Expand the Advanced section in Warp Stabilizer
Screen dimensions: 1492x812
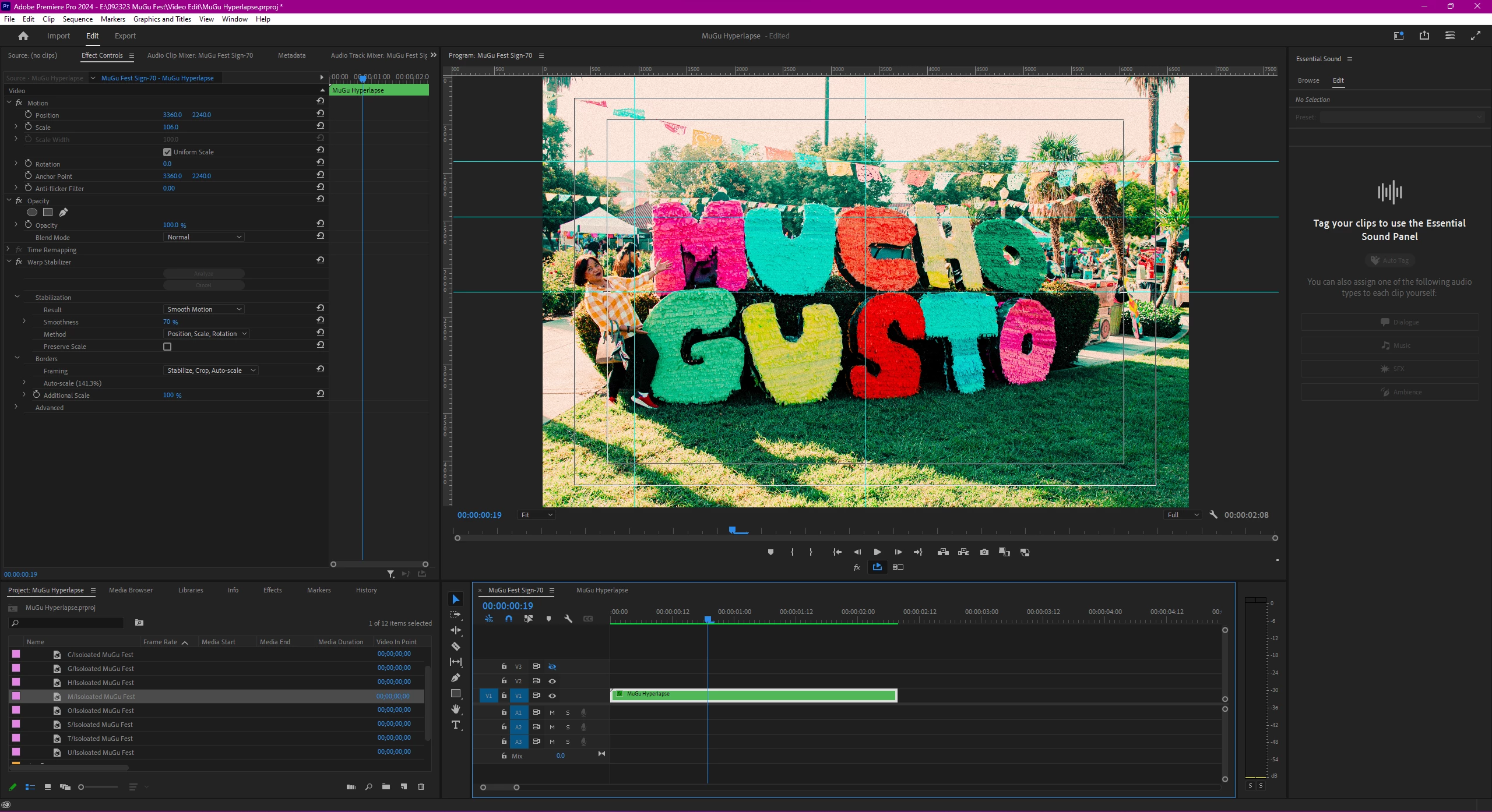[x=16, y=408]
